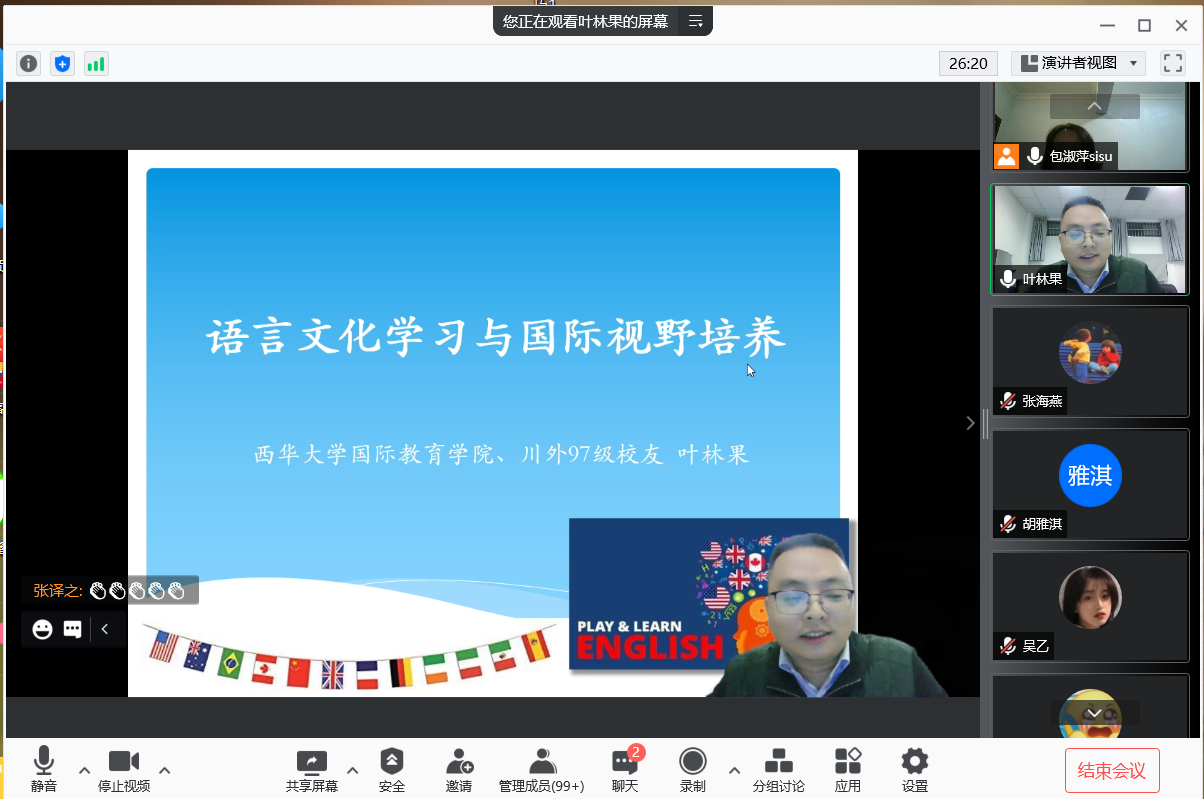1204x799 pixels.
Task: Open the Security (安全) options
Action: 392,770
